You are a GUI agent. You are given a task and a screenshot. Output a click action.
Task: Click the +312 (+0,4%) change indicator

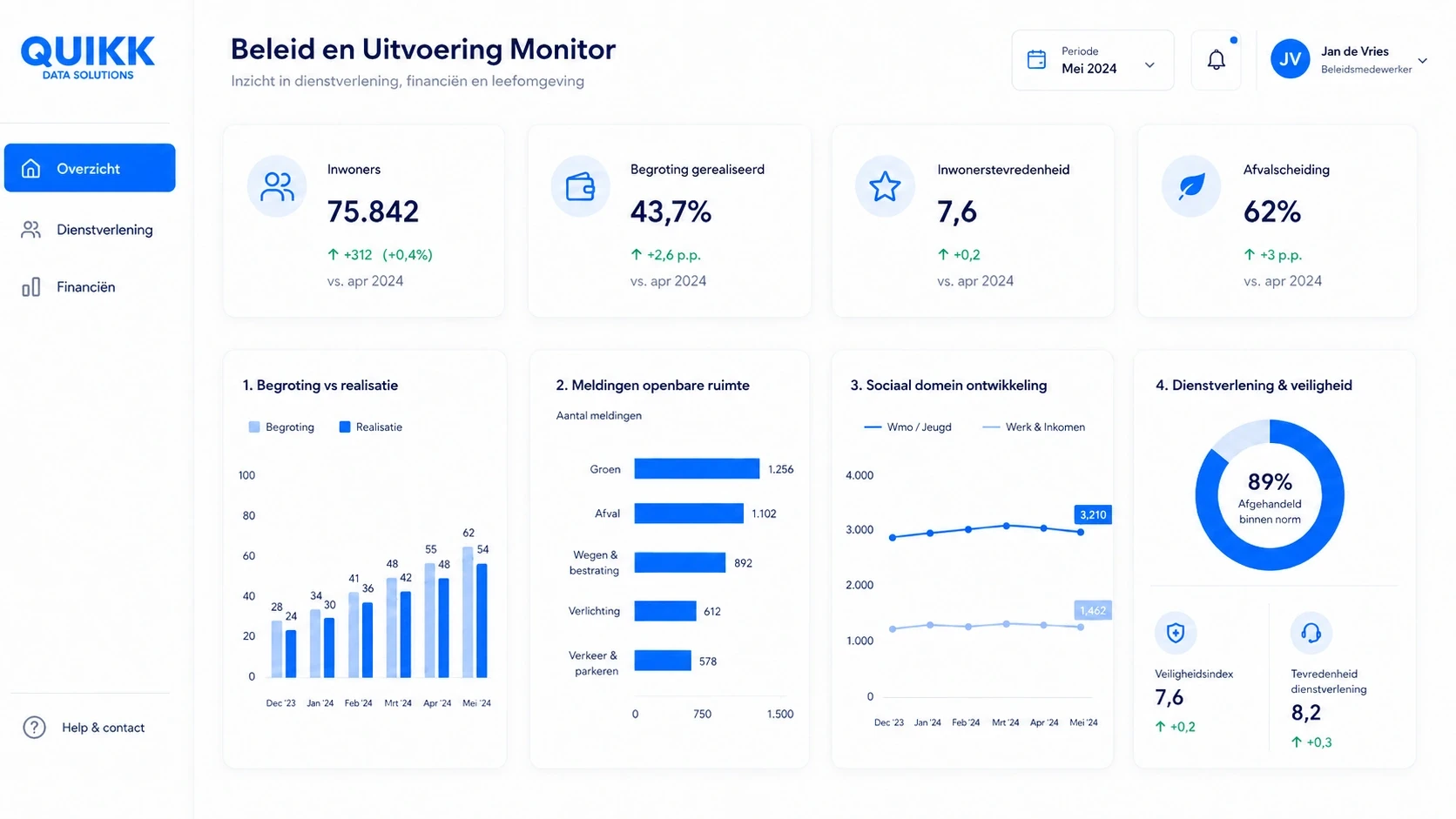(x=380, y=255)
